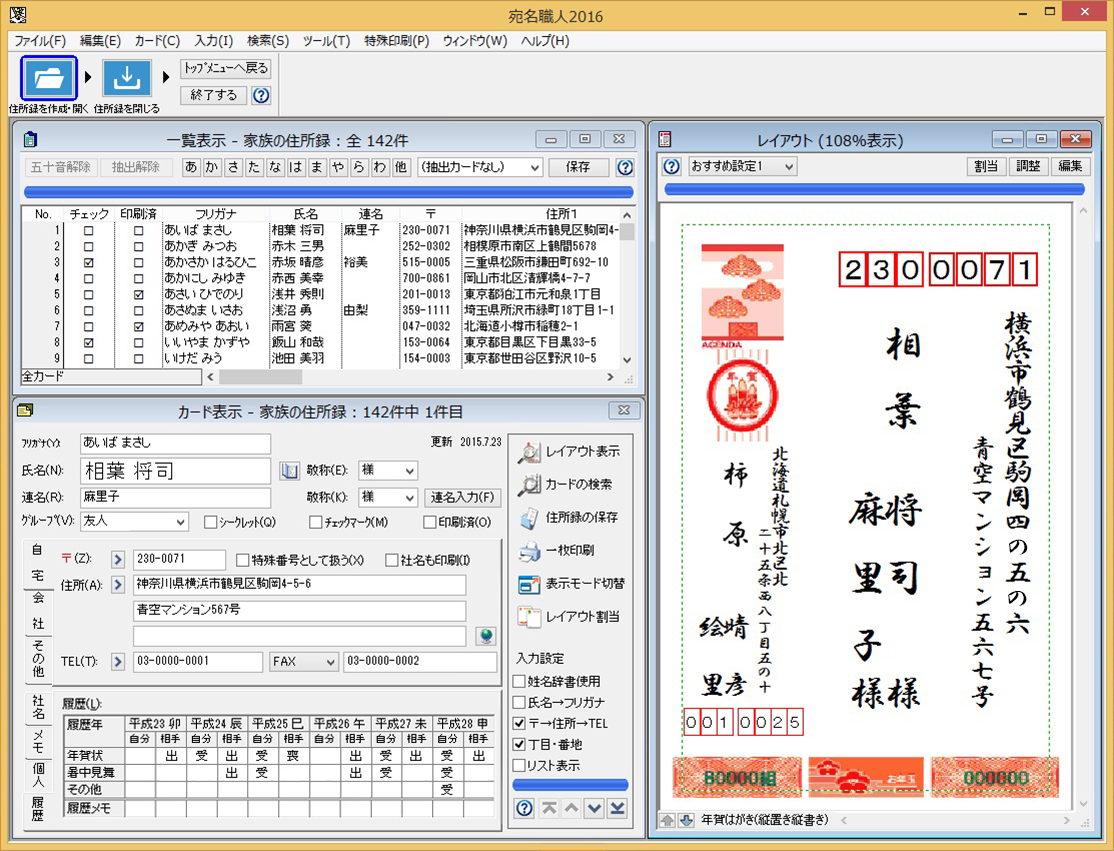Click 住所録の保存 save icon
Image resolution: width=1114 pixels, height=851 pixels.
pos(529,518)
